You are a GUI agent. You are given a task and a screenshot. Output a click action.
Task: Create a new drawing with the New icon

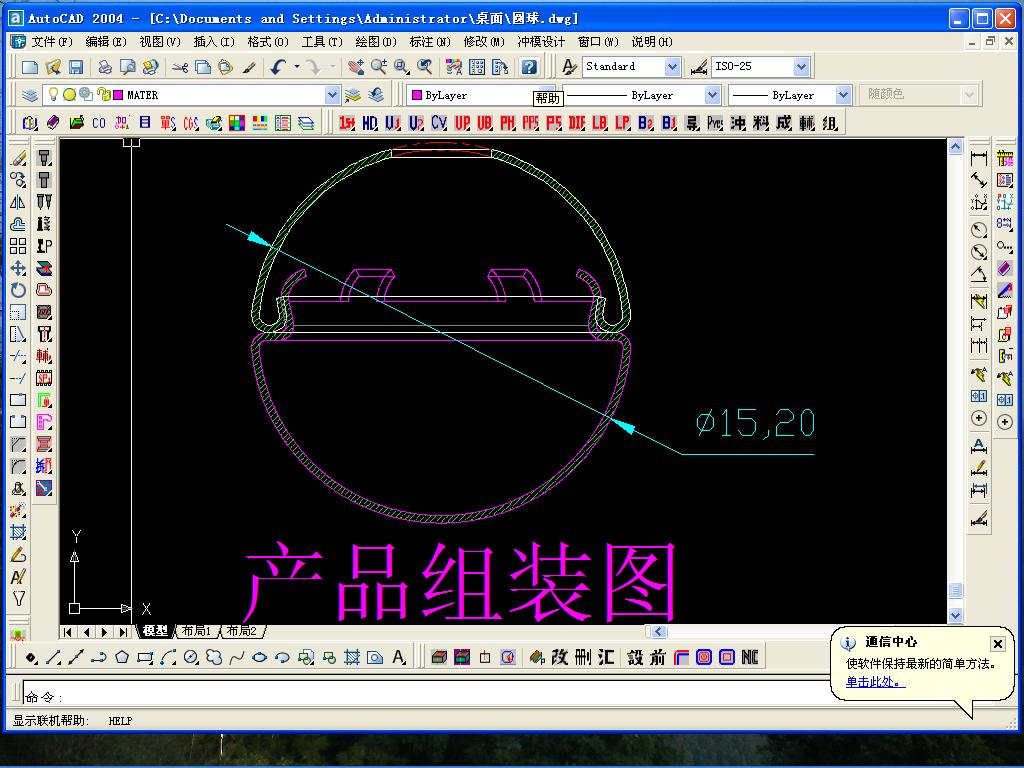click(x=29, y=67)
